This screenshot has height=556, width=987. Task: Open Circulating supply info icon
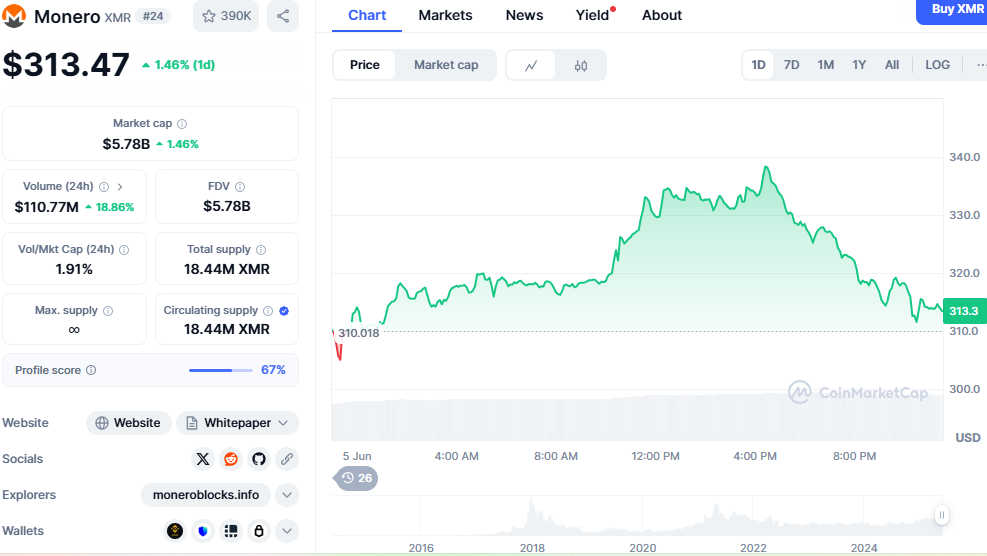click(x=268, y=311)
